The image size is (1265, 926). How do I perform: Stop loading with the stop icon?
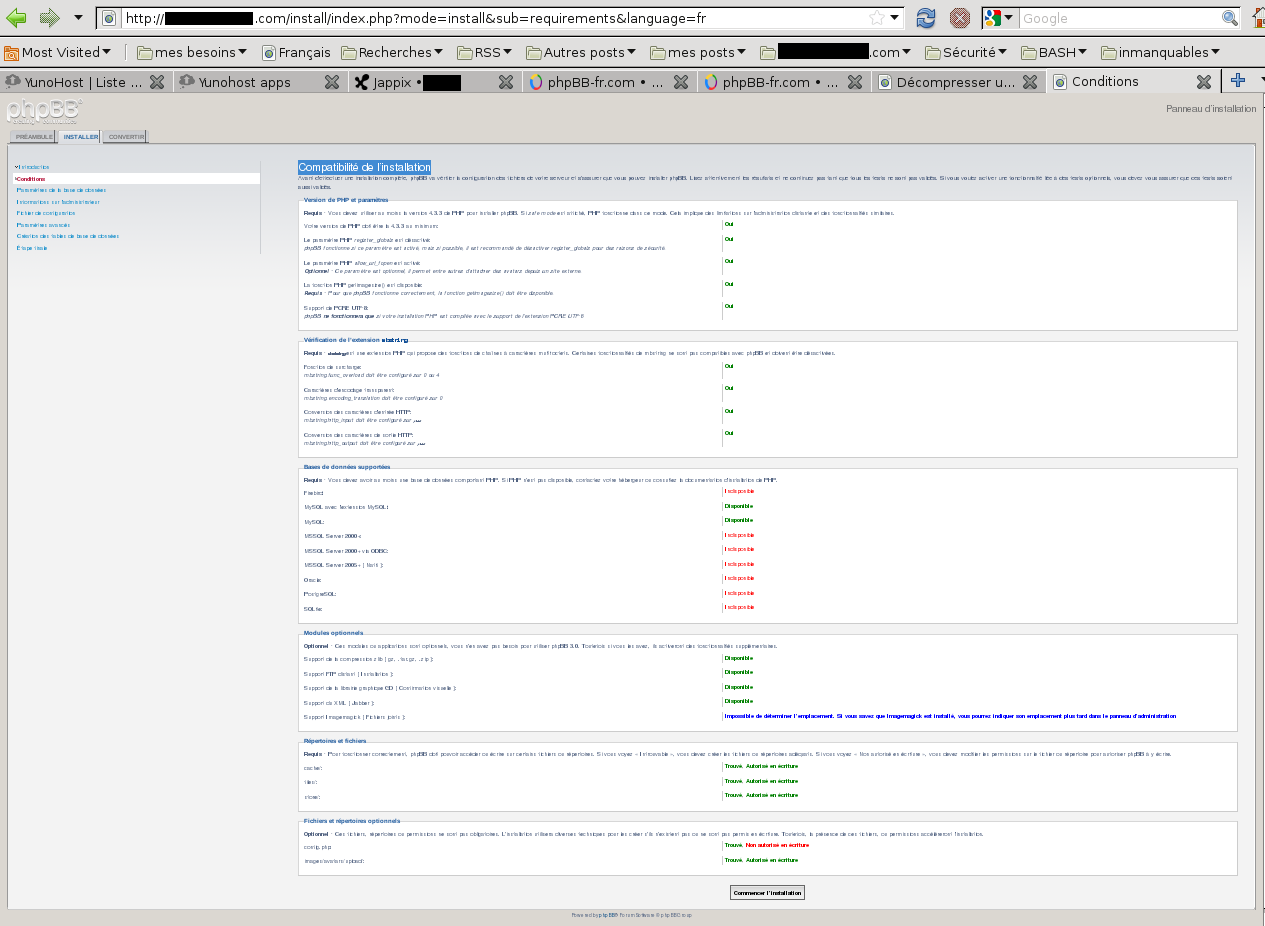click(x=959, y=18)
